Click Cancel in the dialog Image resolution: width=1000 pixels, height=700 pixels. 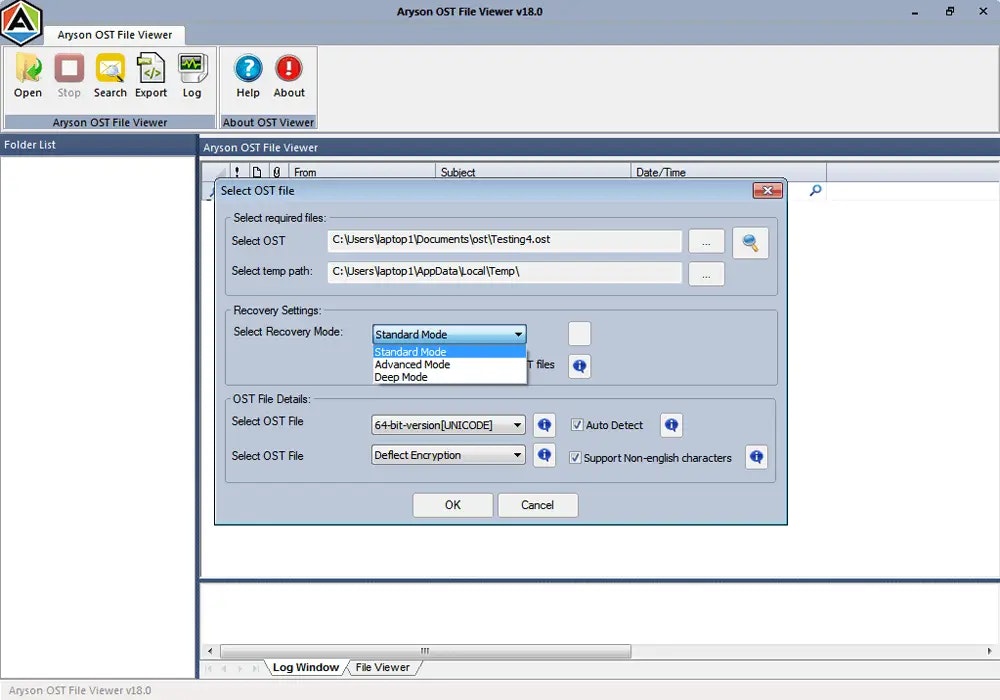coord(537,505)
